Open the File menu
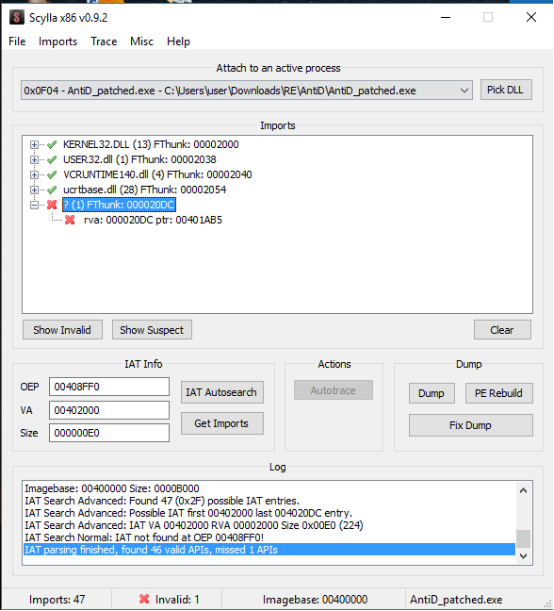Viewport: 554px width, 611px height. (x=17, y=41)
